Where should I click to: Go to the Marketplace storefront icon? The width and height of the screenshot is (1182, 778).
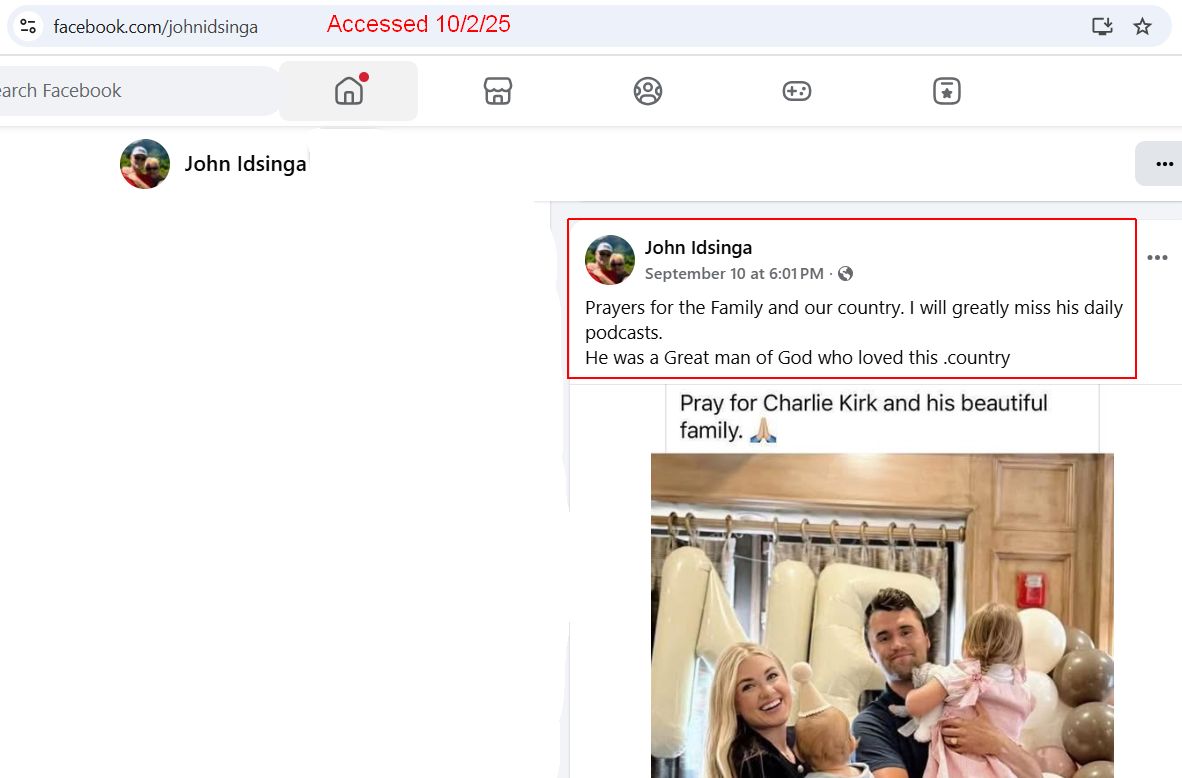[497, 91]
